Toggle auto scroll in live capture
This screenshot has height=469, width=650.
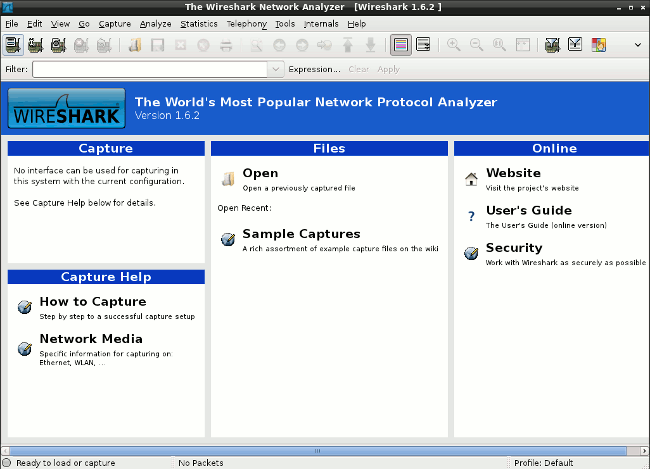[x=423, y=45]
